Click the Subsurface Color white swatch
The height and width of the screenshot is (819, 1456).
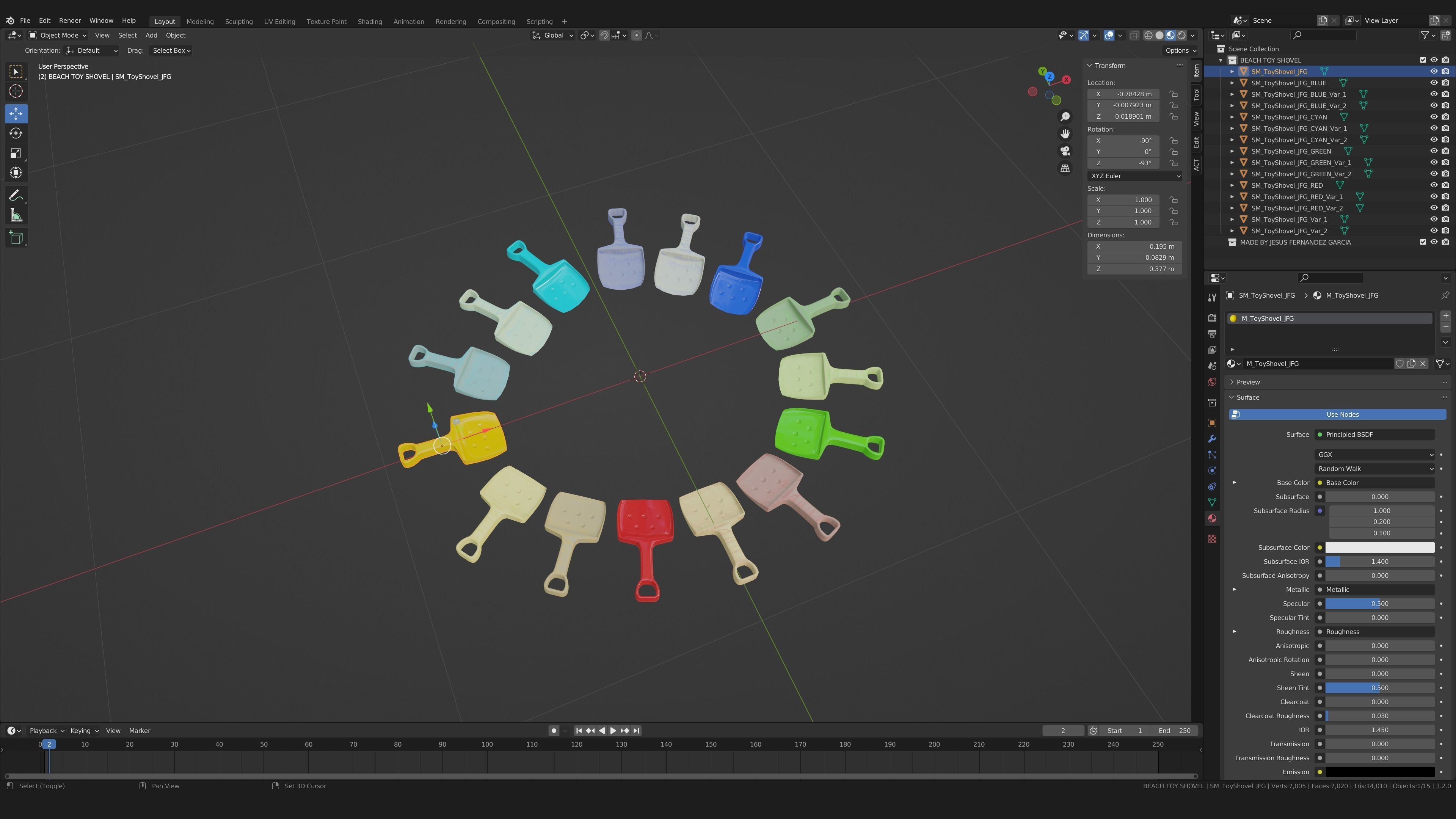point(1379,547)
